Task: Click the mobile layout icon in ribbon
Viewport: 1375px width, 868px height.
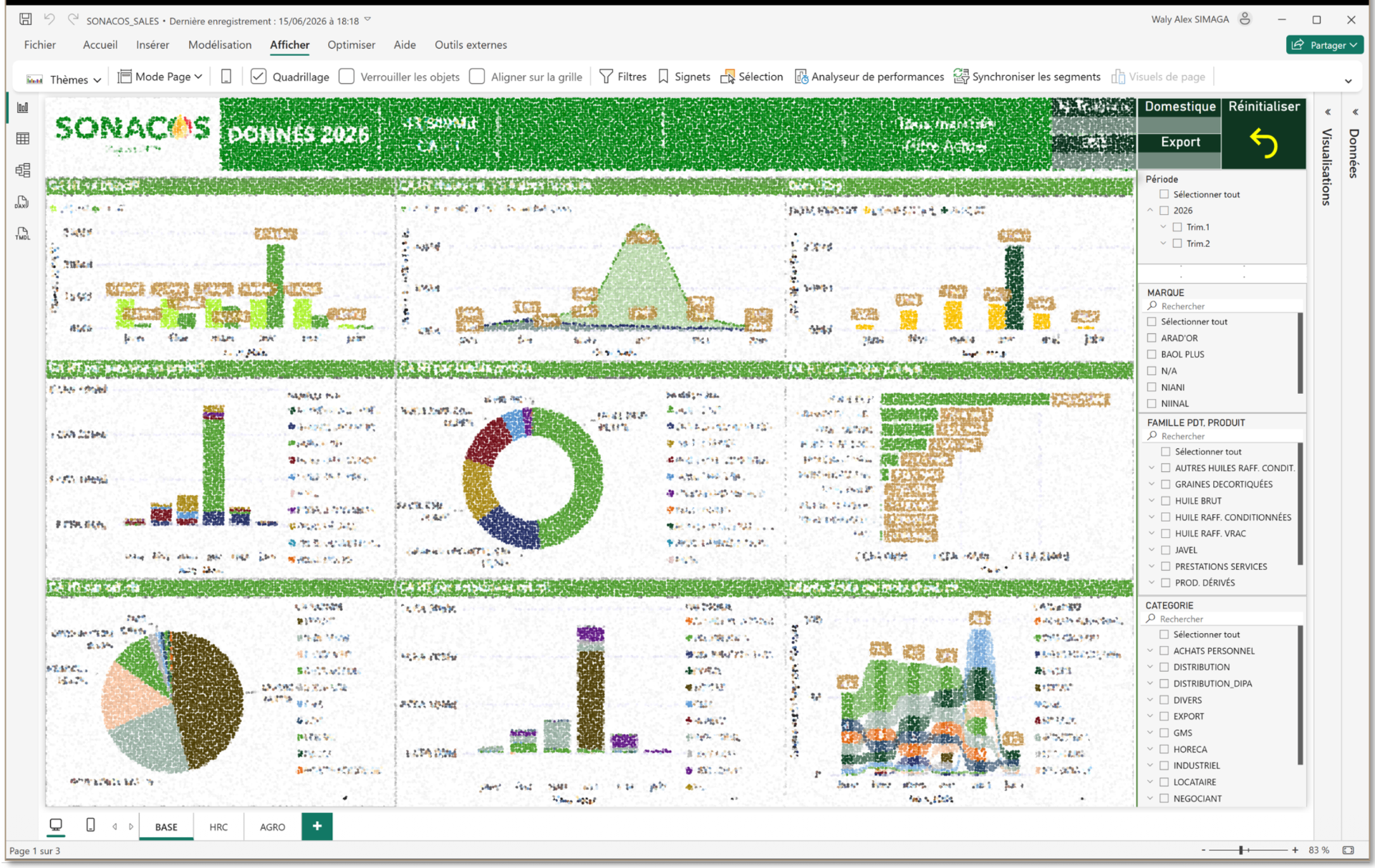Action: [226, 77]
